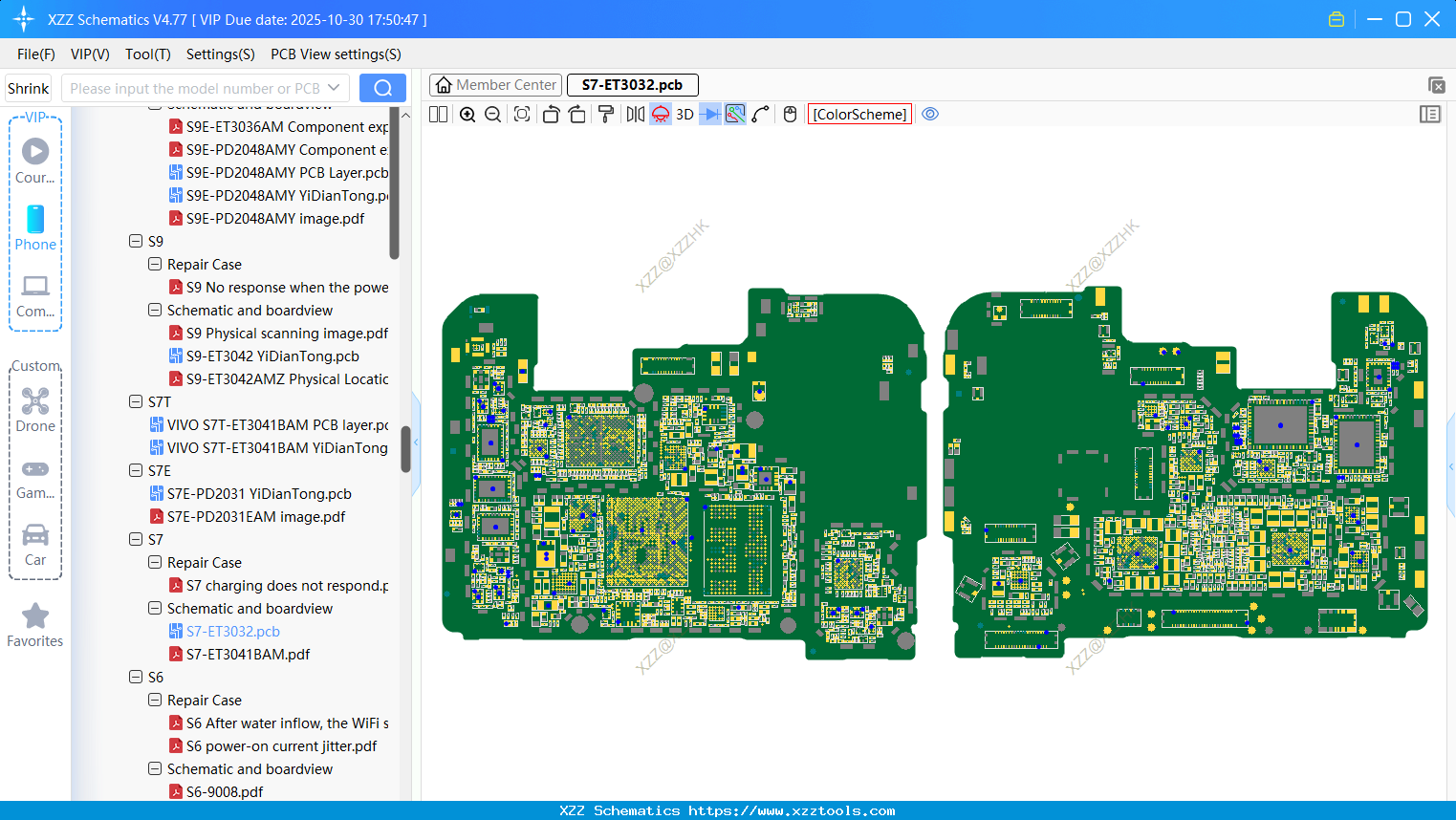Toggle the eye visibility icon
The image size is (1456, 820).
click(x=930, y=115)
